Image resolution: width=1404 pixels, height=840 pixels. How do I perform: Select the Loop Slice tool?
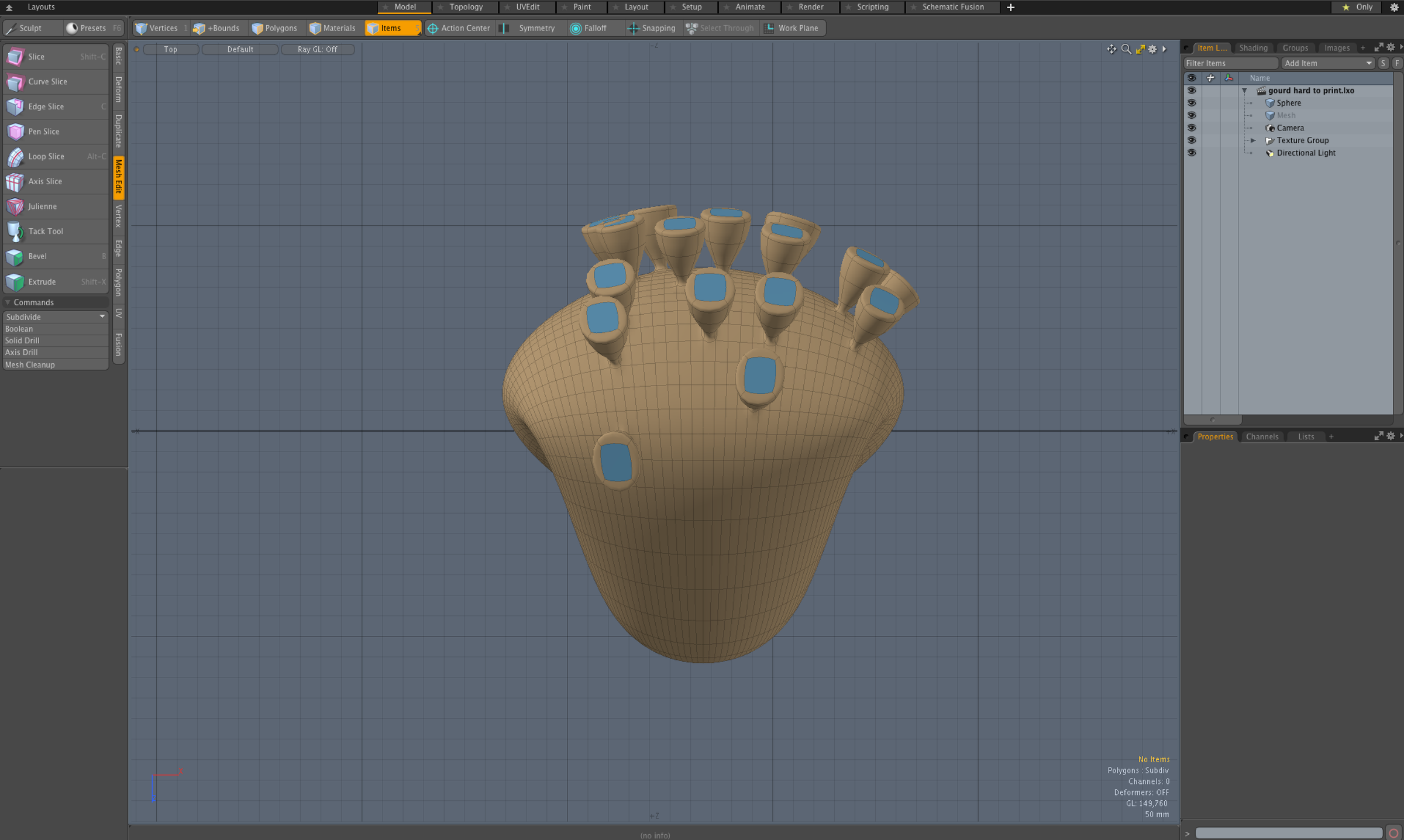tap(46, 156)
